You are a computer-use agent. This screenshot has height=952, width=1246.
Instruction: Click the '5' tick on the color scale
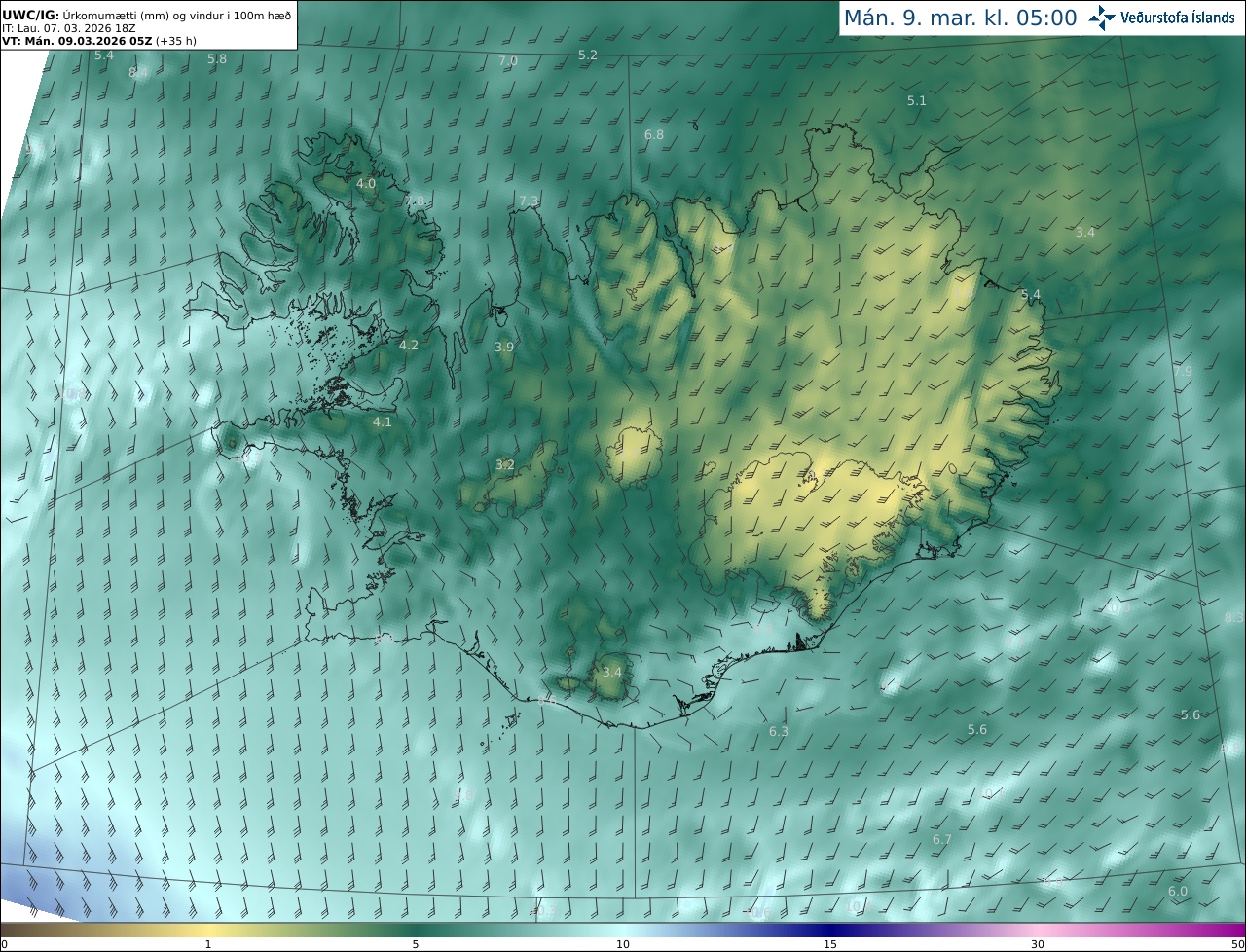point(416,944)
